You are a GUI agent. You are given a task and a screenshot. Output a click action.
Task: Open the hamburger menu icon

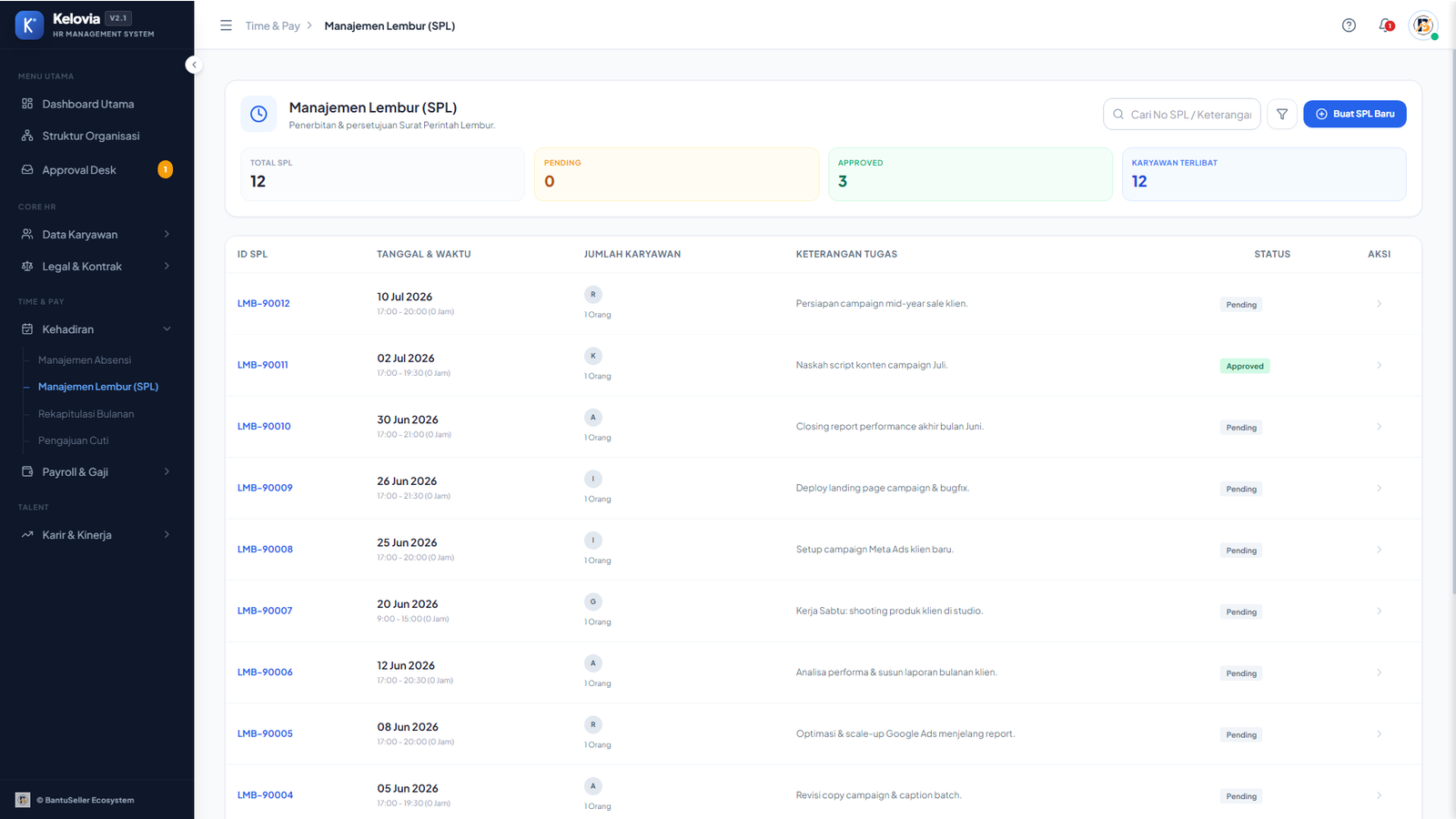click(x=226, y=25)
